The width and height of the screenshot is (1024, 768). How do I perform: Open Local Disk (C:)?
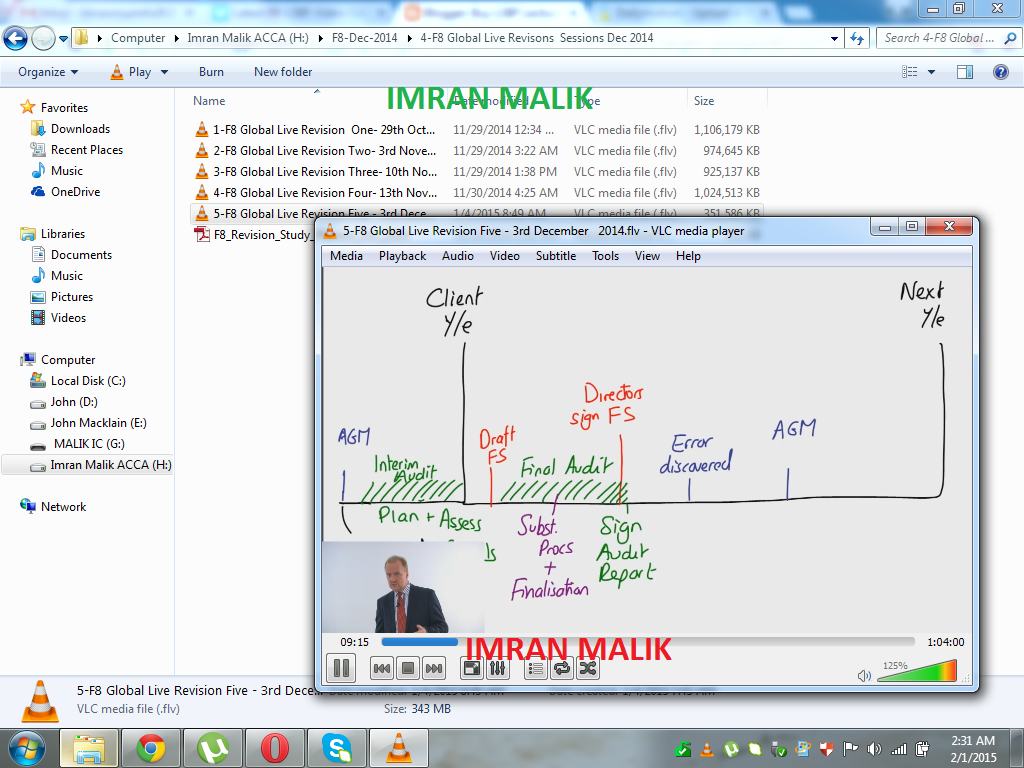click(88, 381)
